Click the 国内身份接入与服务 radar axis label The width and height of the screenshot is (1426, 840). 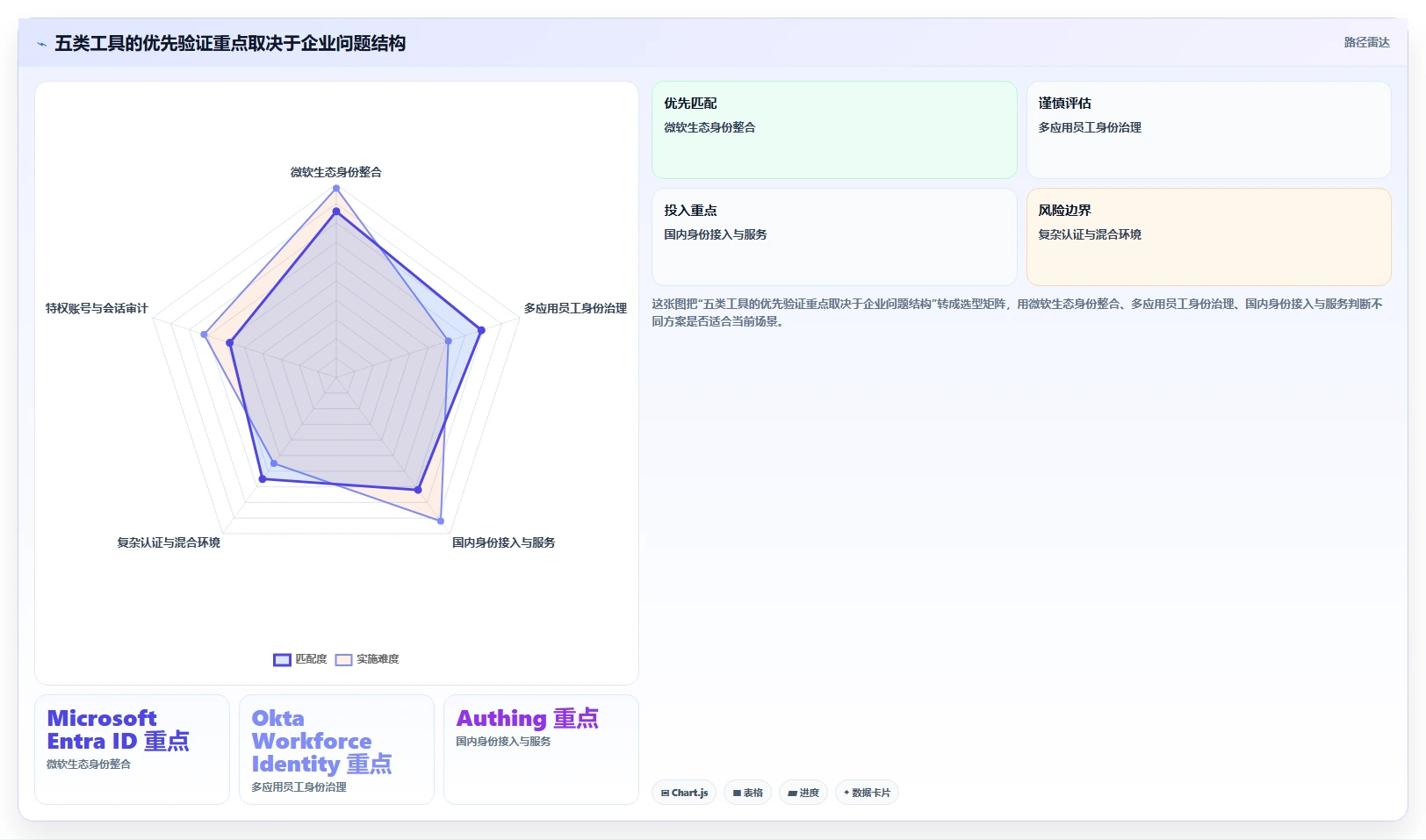[x=503, y=542]
